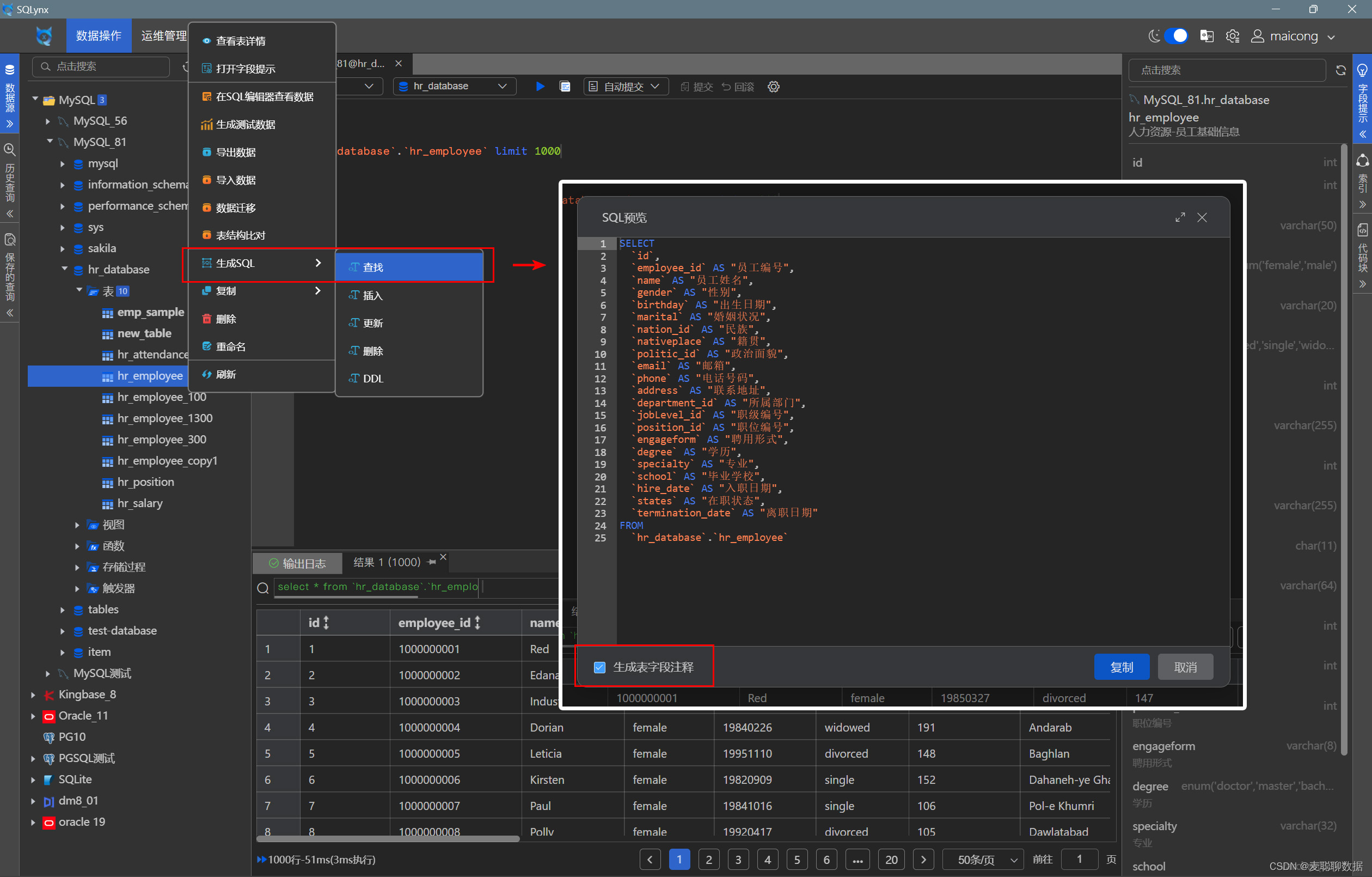The height and width of the screenshot is (877, 1372).
Task: Run the SQL with the blue play icon
Action: coord(540,86)
